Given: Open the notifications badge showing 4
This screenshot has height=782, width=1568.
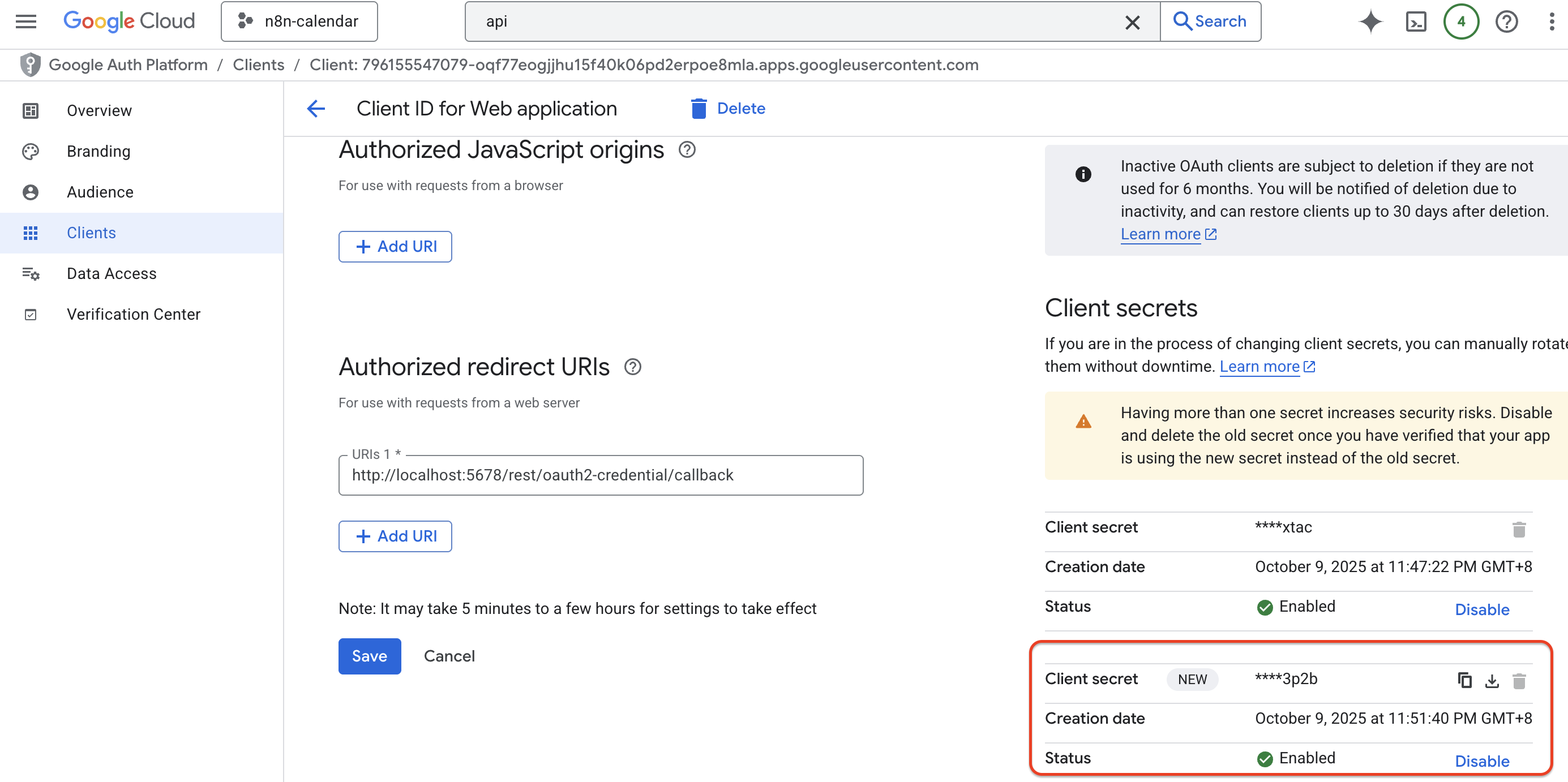Looking at the screenshot, I should coord(1461,22).
